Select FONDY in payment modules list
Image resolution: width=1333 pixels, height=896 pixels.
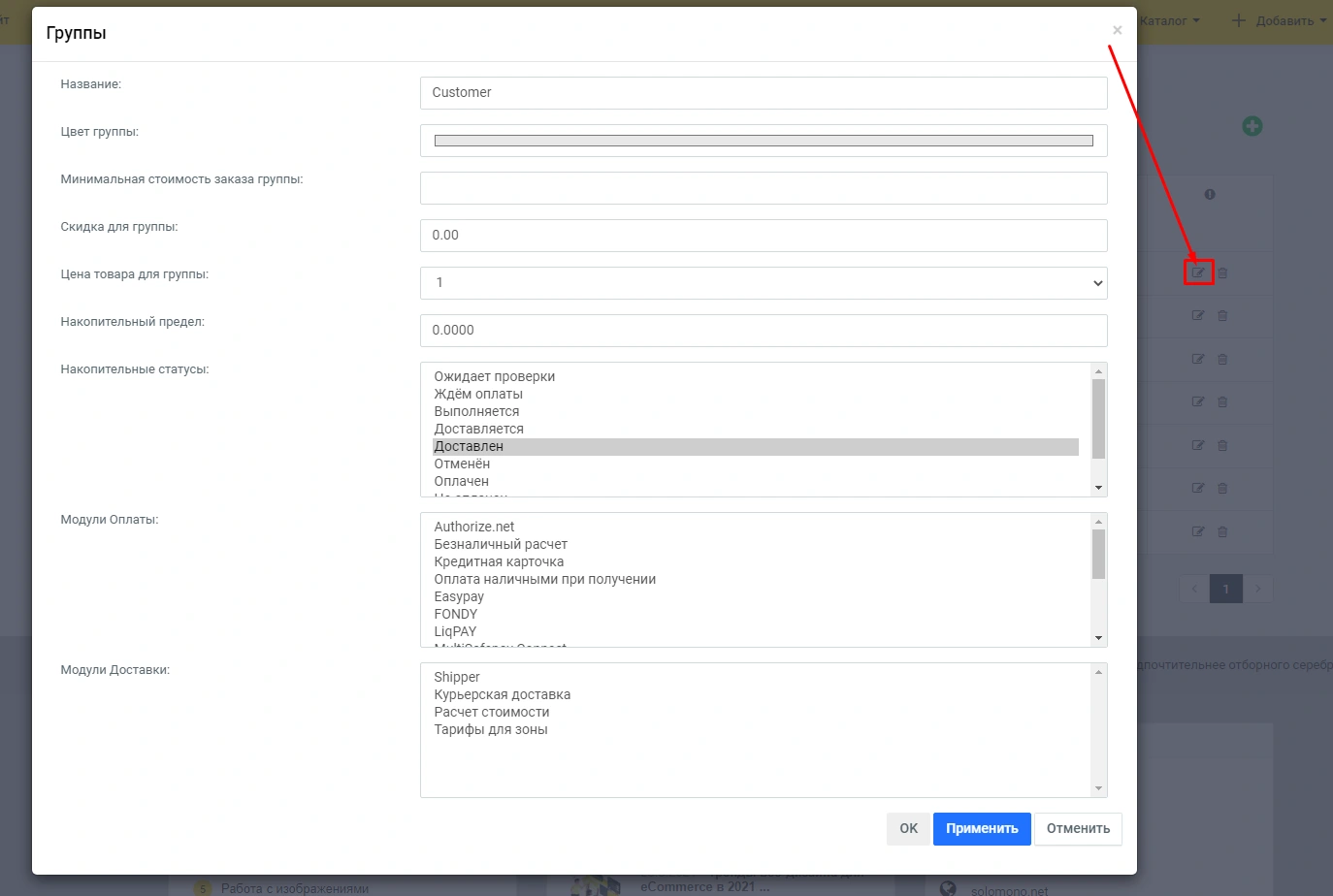[455, 614]
